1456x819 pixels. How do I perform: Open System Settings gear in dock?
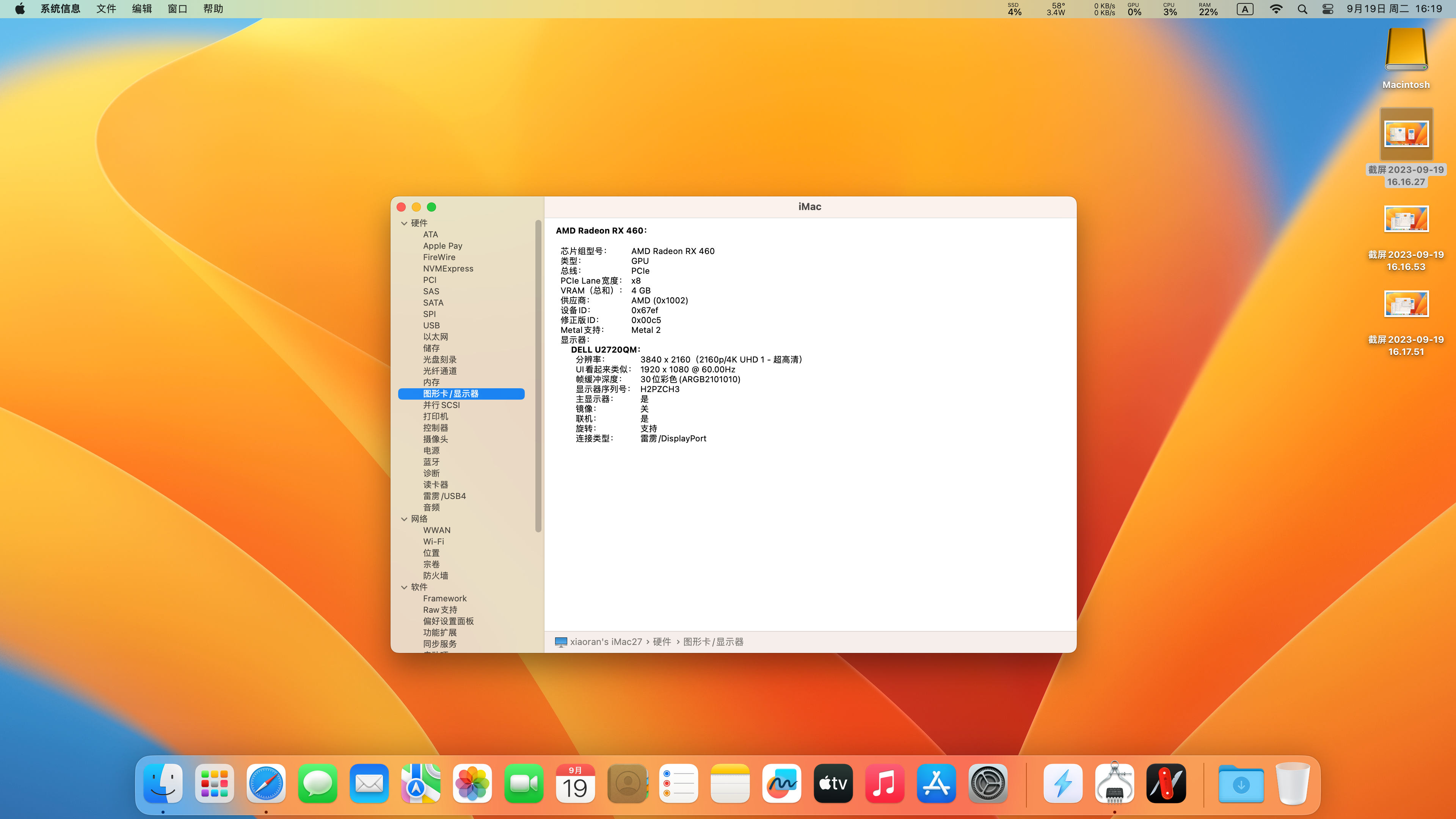pos(987,783)
